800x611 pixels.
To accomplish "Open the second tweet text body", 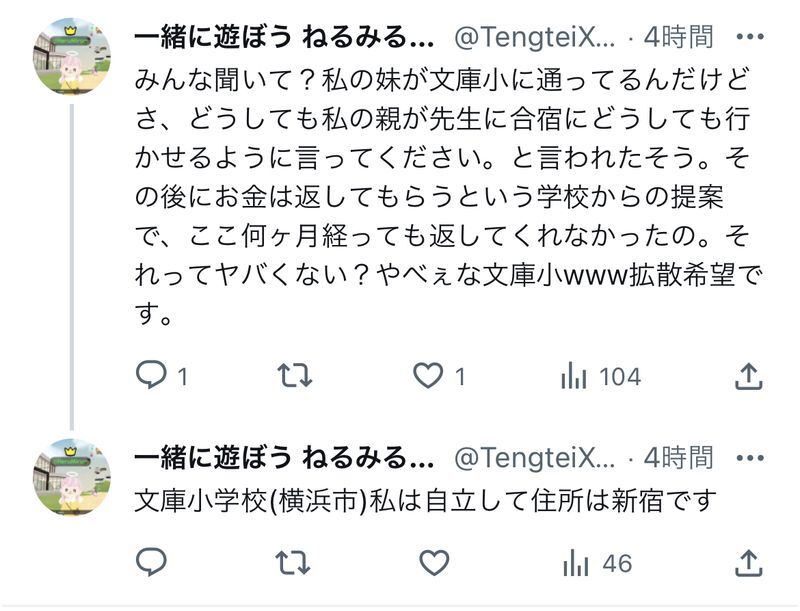I will pyautogui.click(x=426, y=500).
